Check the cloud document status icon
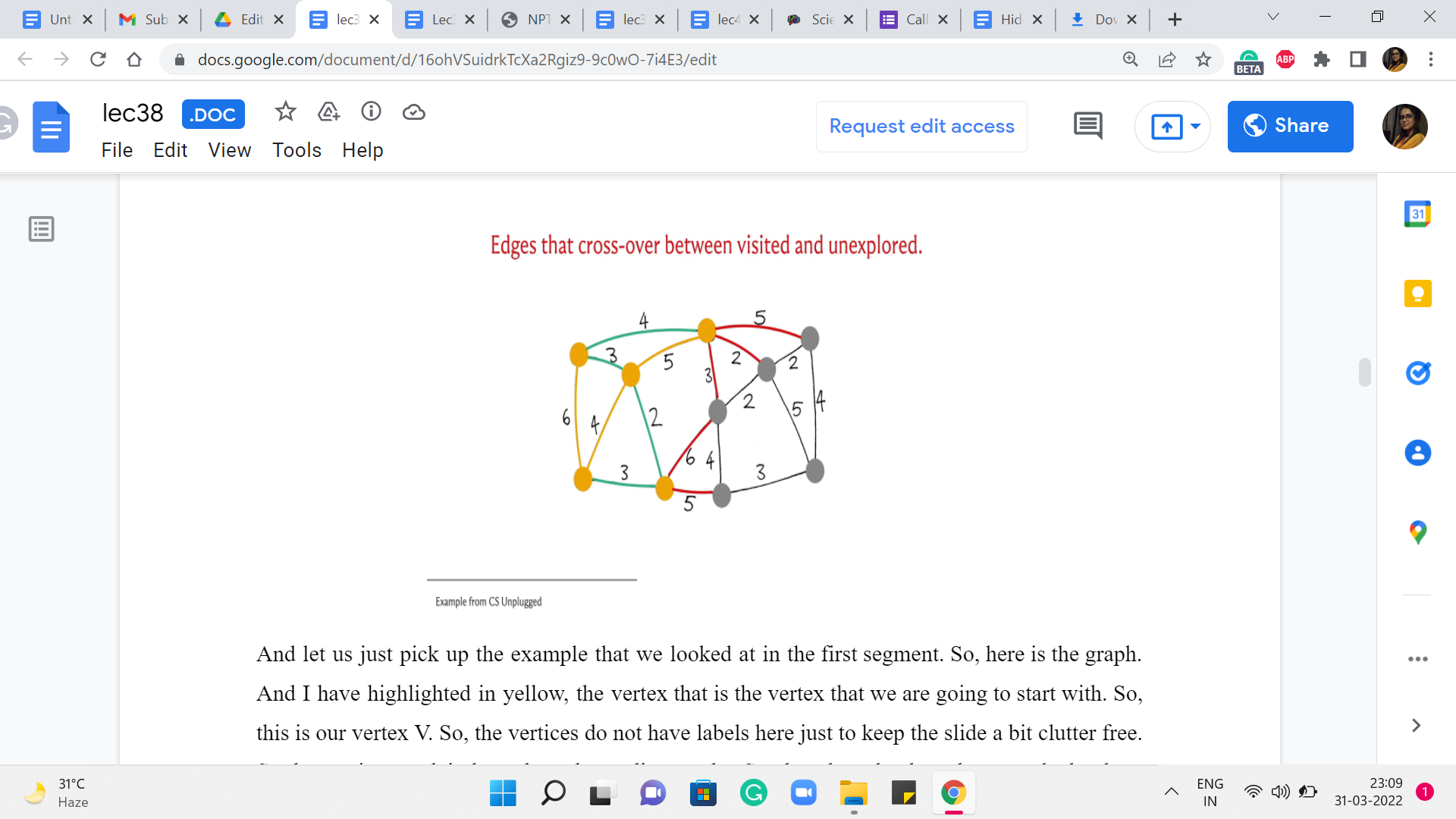 tap(413, 112)
